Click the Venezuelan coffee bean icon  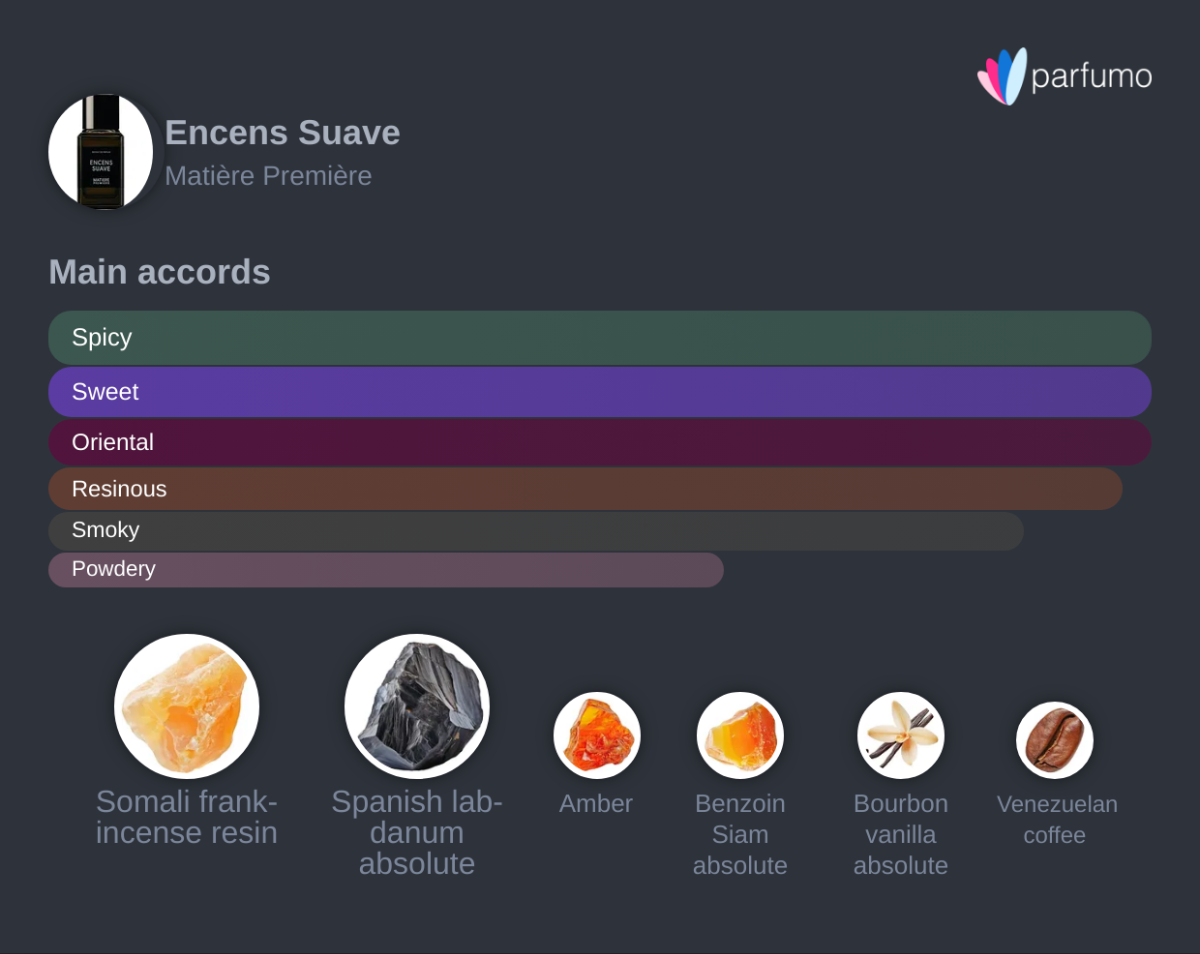pos(1054,740)
